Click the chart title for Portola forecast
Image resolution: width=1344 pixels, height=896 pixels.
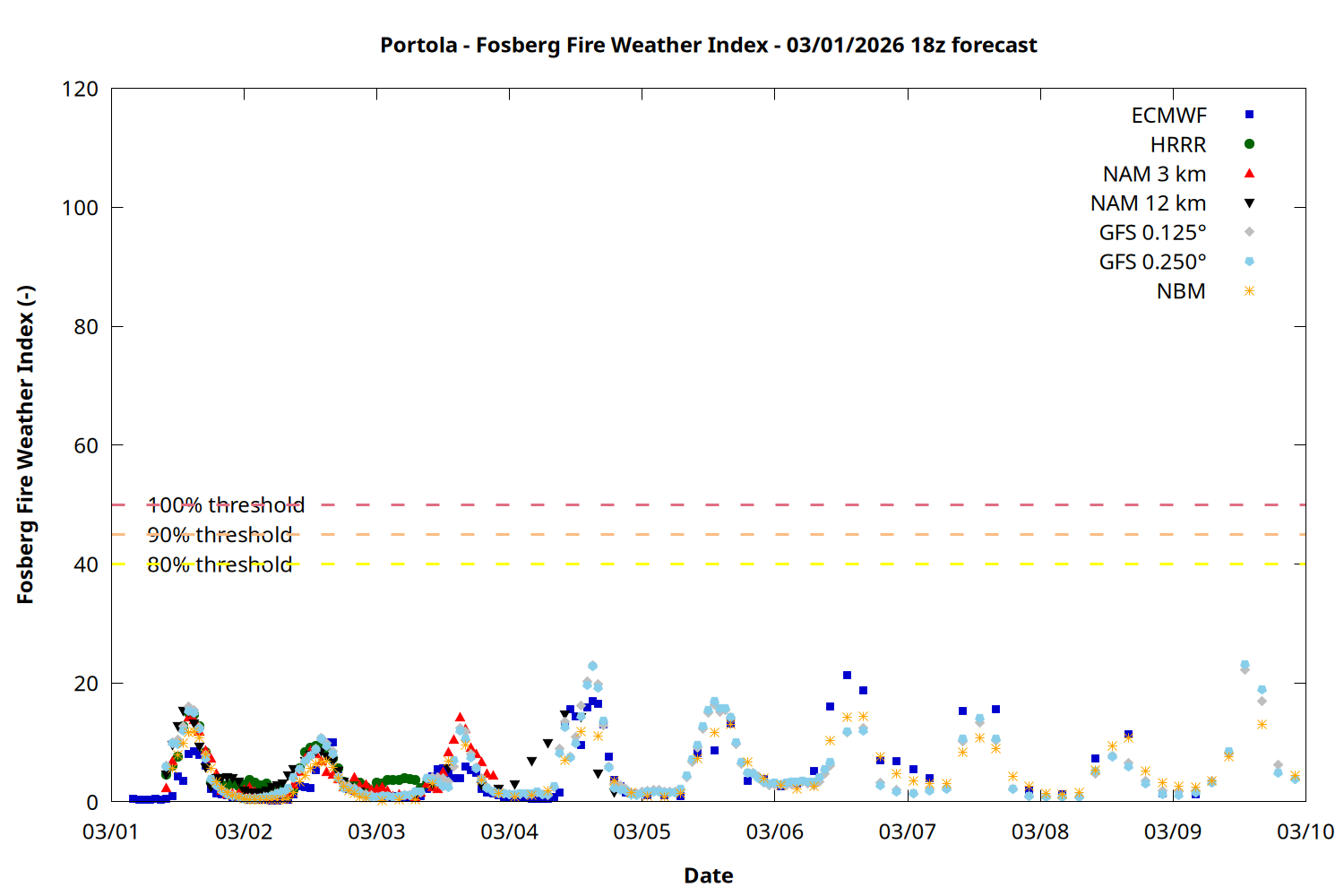[x=708, y=45]
